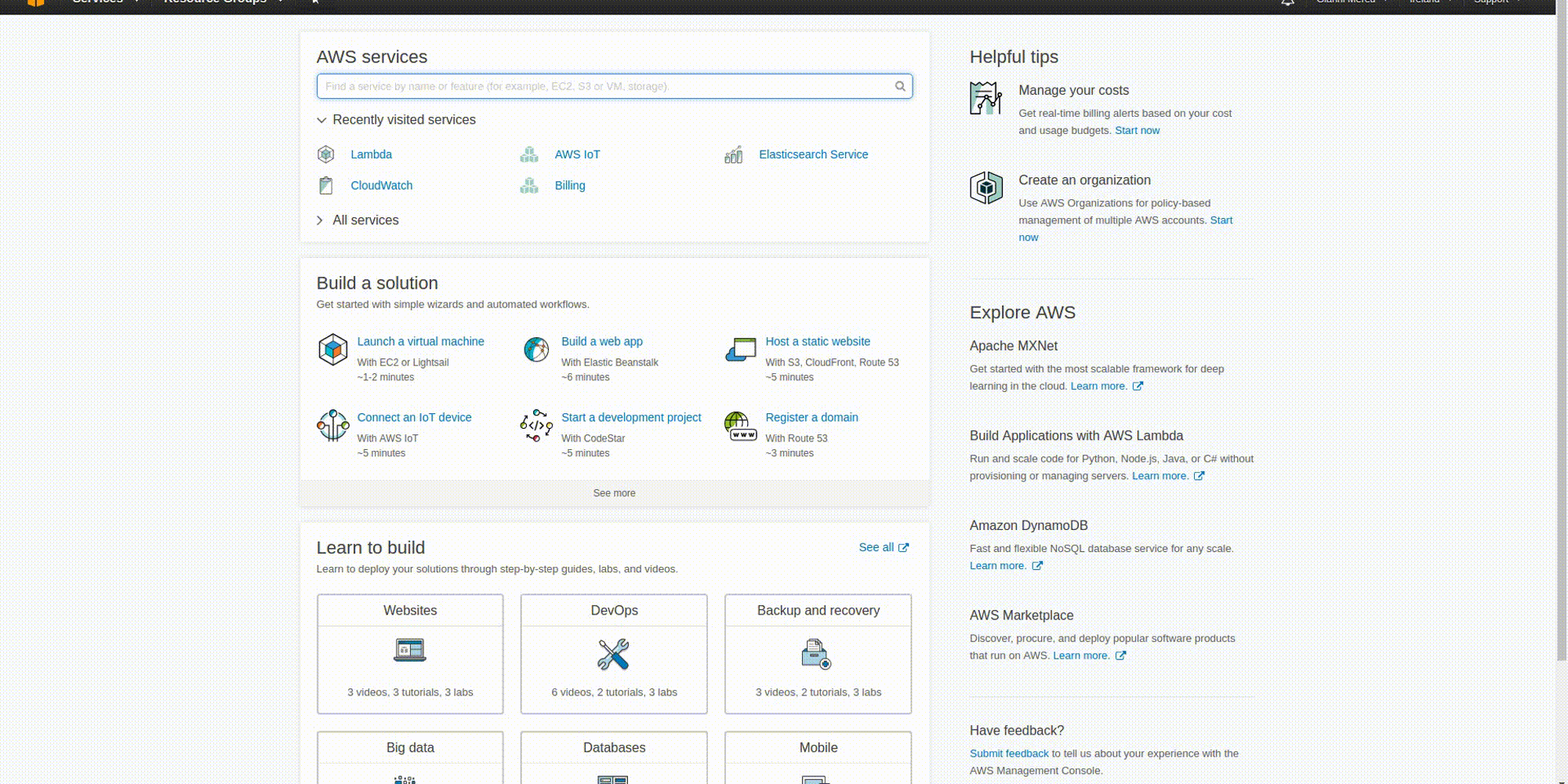Click the Websites card browser icon
The height and width of the screenshot is (784, 1568).
pos(410,651)
